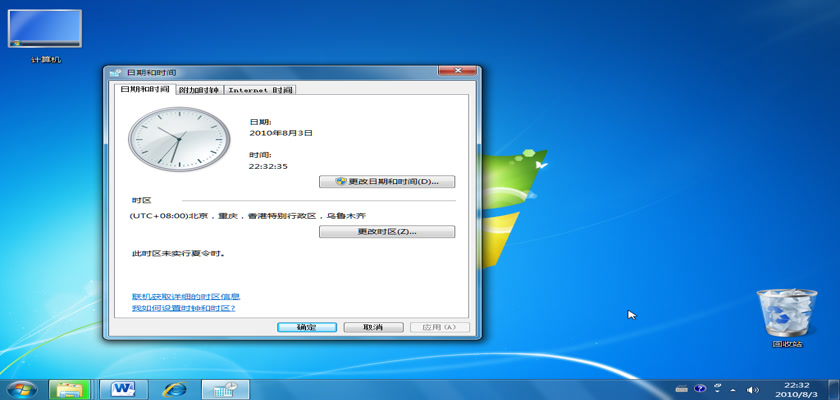The width and height of the screenshot is (840, 400).
Task: Open the volume speaker tray icon
Action: 752,388
